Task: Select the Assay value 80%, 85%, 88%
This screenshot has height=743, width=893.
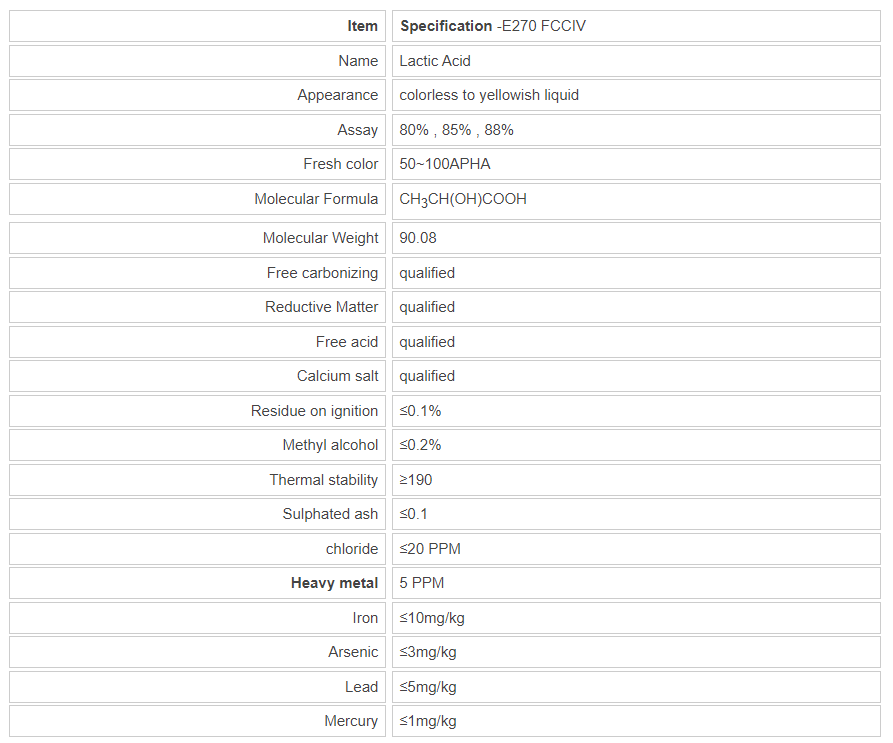Action: click(456, 130)
